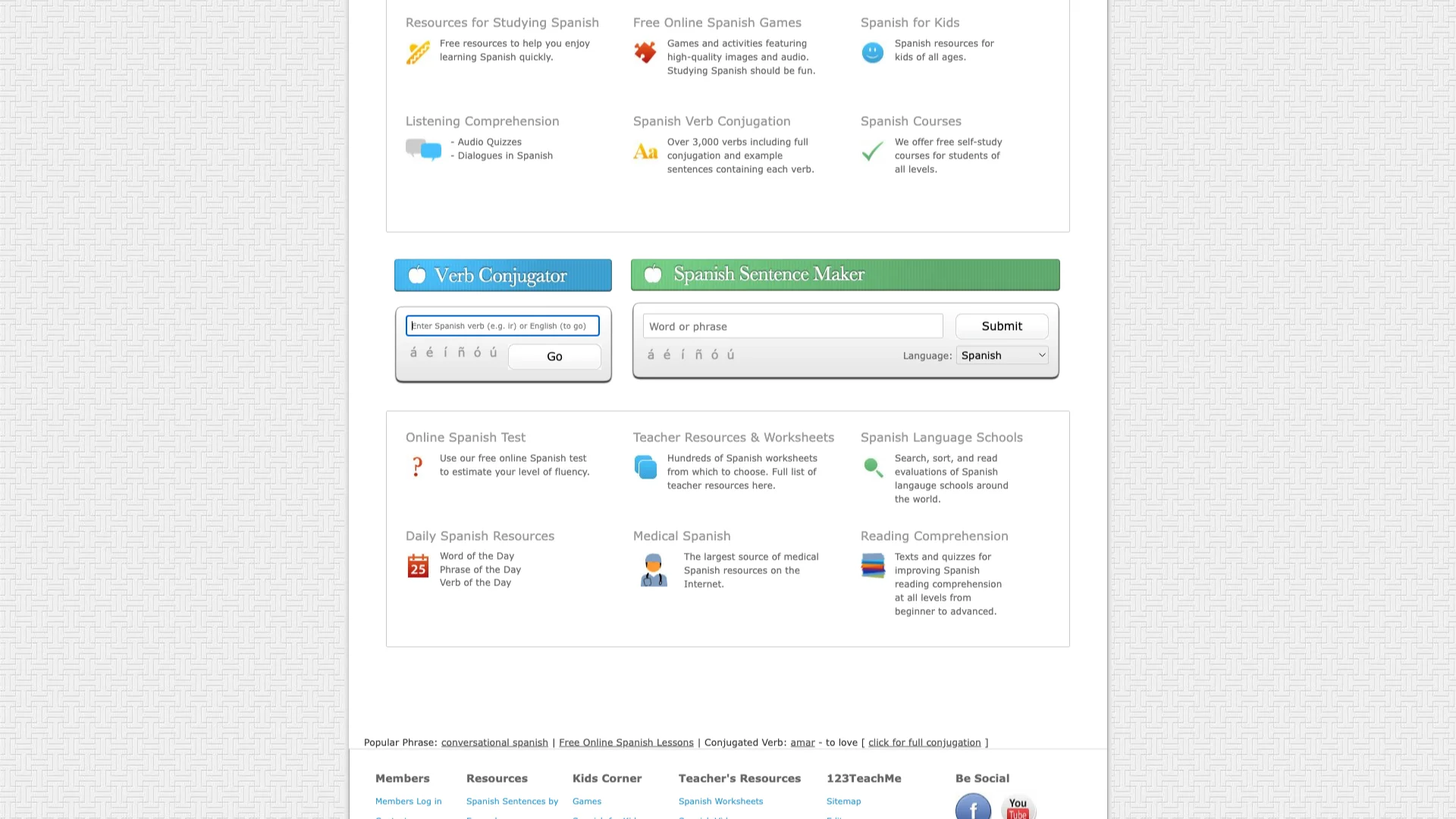Open the Free Online Spanish Games heading
Image resolution: width=1456 pixels, height=819 pixels.
717,23
